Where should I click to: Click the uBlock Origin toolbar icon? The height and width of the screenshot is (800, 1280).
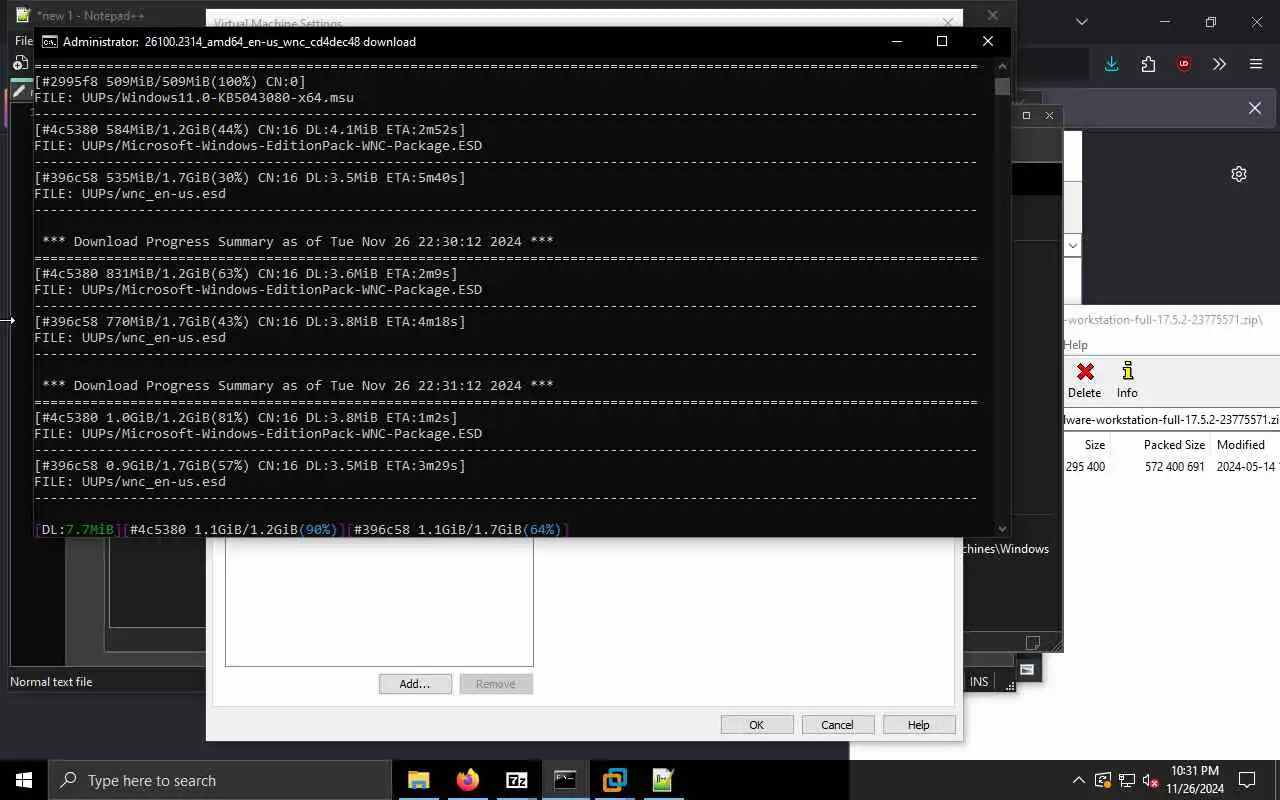[x=1184, y=64]
